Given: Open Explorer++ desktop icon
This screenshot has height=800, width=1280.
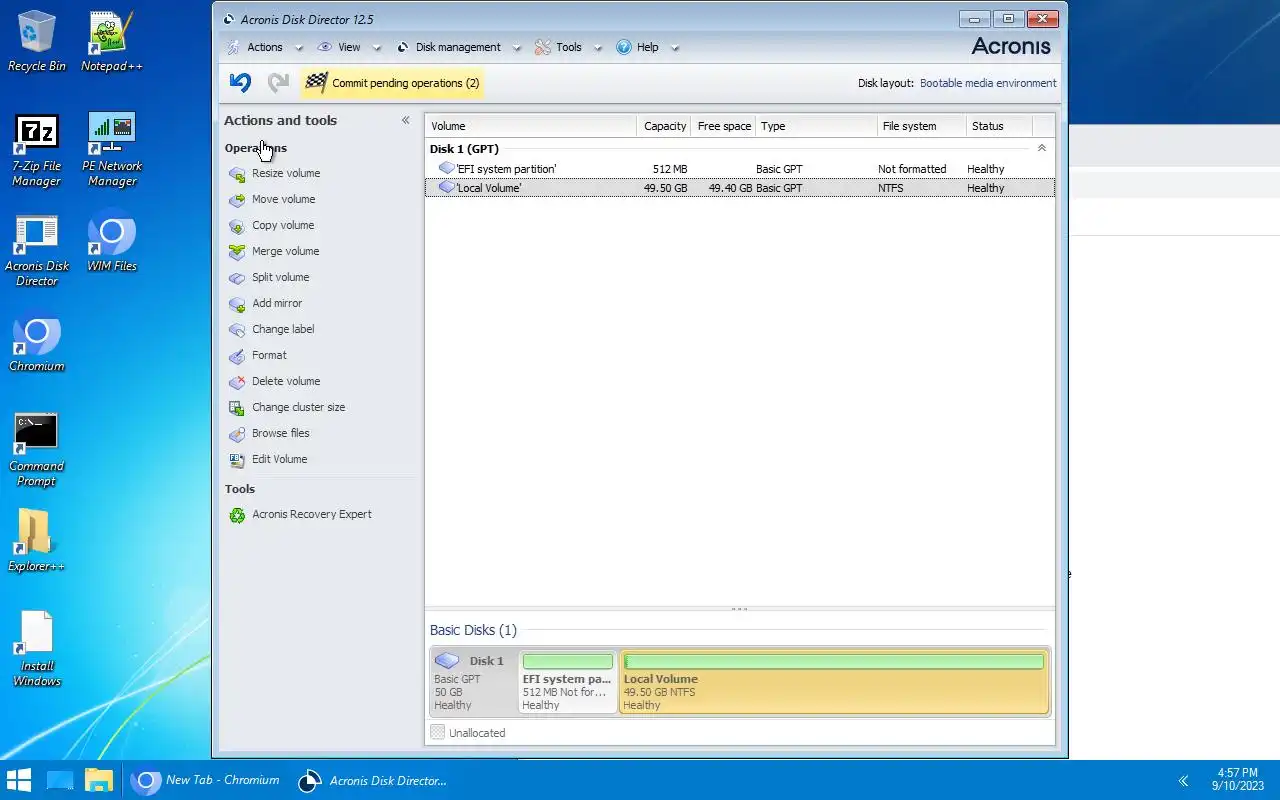Looking at the screenshot, I should click(37, 541).
